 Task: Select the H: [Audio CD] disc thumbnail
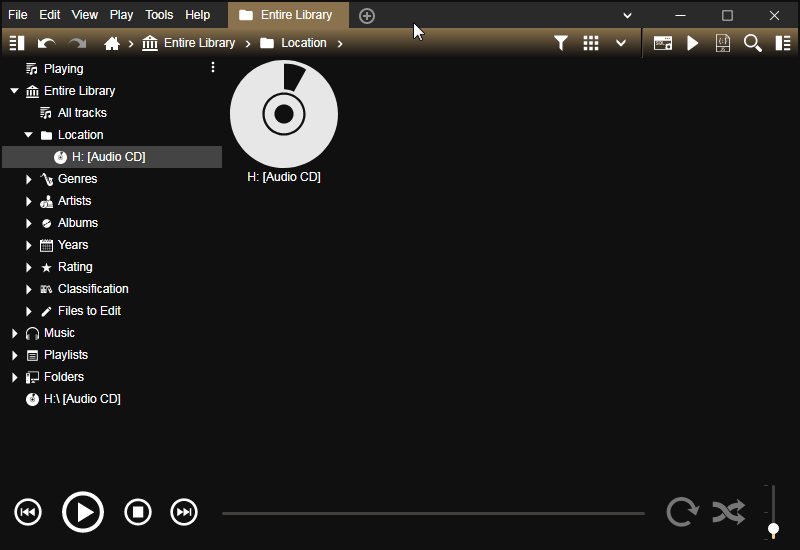284,114
